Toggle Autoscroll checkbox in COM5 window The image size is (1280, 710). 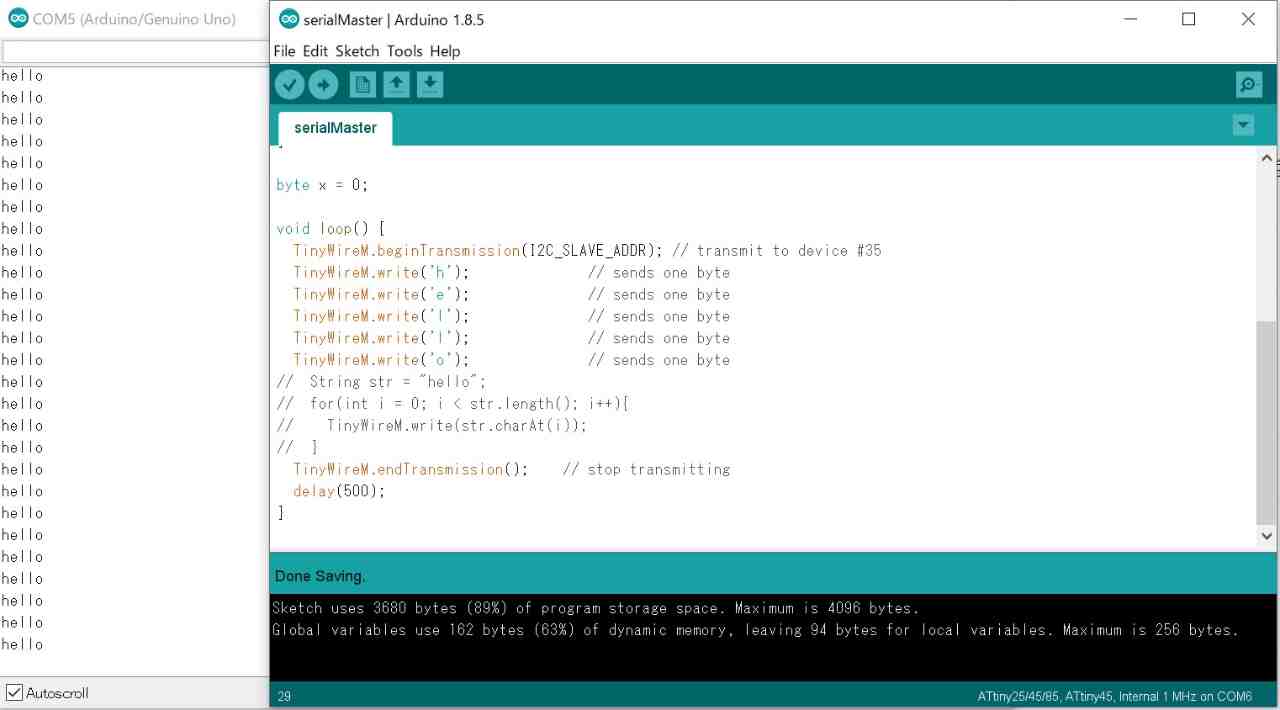click(14, 692)
